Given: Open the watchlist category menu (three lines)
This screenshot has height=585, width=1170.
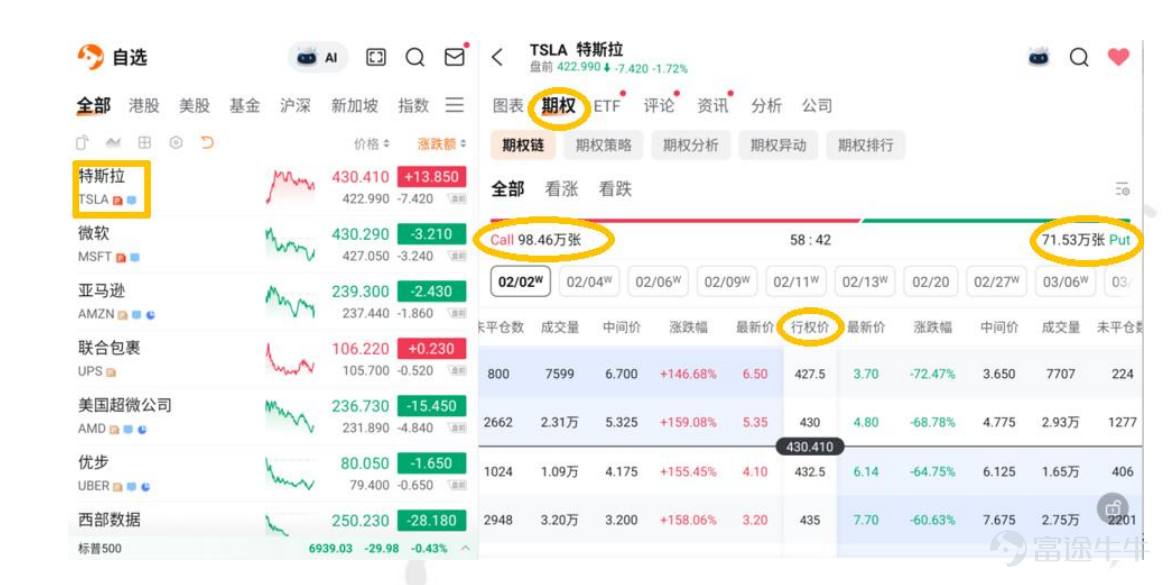Looking at the screenshot, I should click(454, 105).
